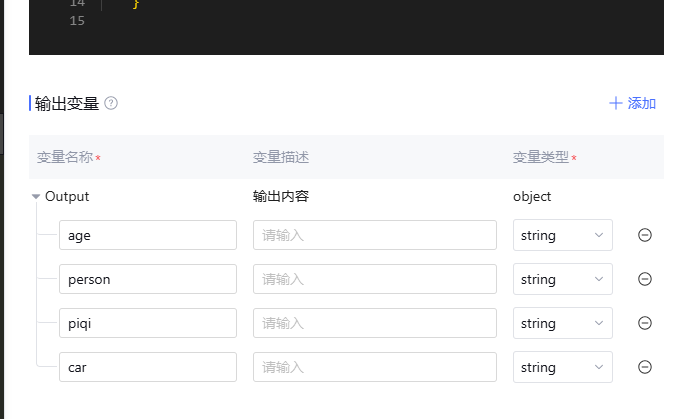This screenshot has height=419, width=687.
Task: Open type dropdown for age variable
Action: pos(562,235)
